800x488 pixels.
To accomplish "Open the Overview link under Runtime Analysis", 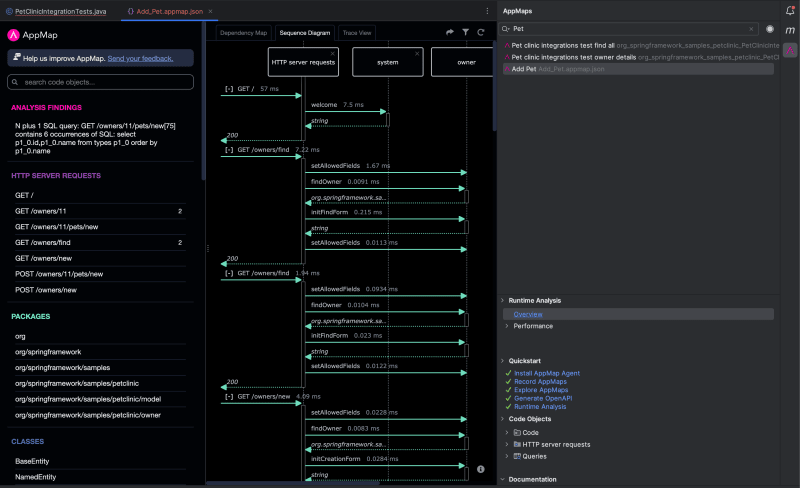I will 528,314.
